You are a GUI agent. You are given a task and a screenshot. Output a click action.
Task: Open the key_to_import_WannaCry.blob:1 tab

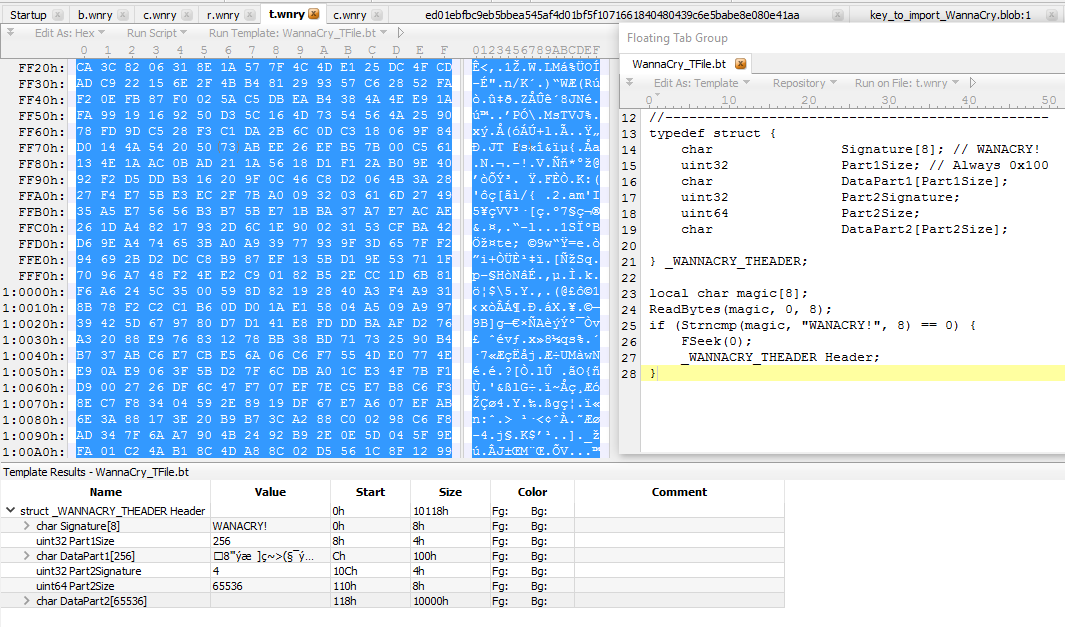[950, 14]
